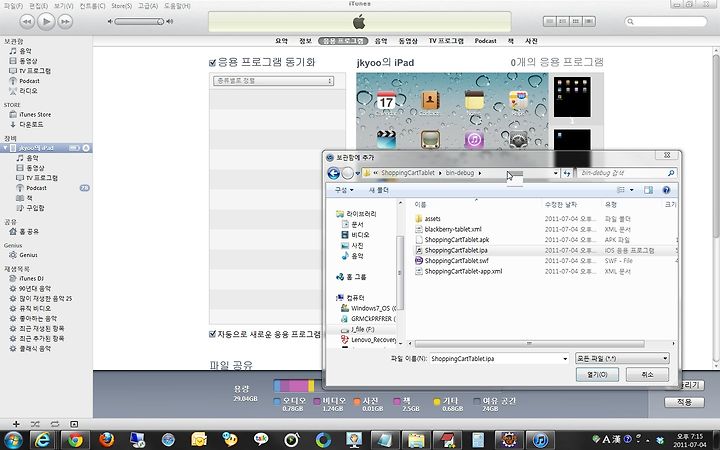Collapse the jkyoo의 iPad device tree
This screenshot has height=450, width=720.
click(5, 148)
